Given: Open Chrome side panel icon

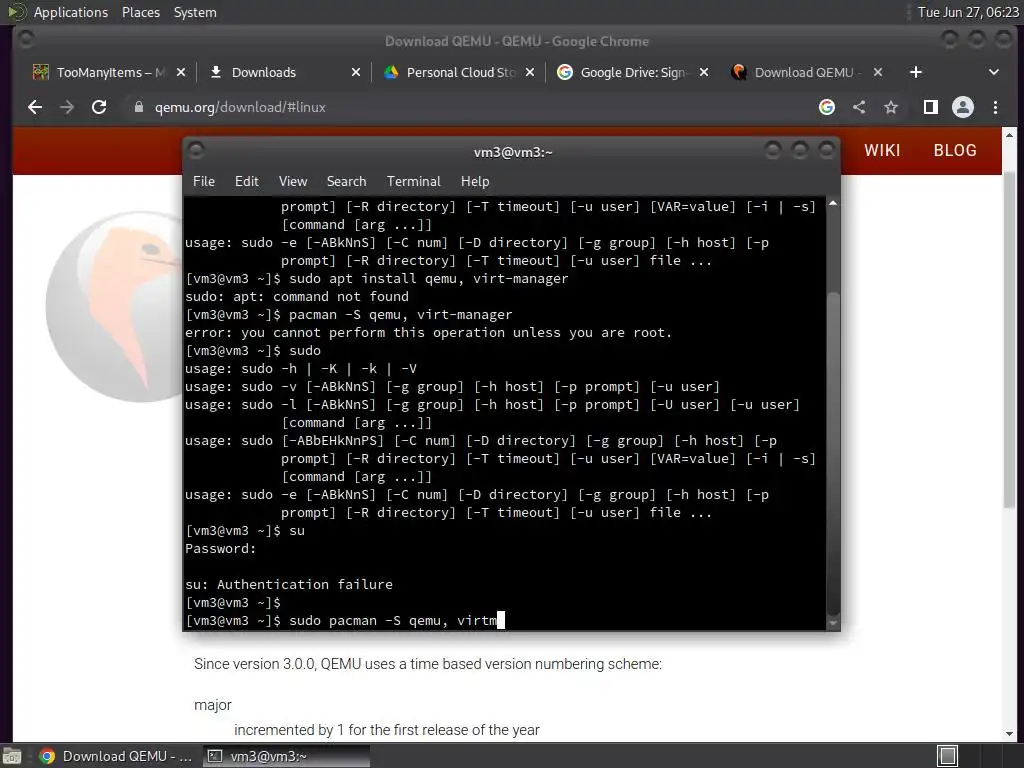Looking at the screenshot, I should tap(931, 107).
